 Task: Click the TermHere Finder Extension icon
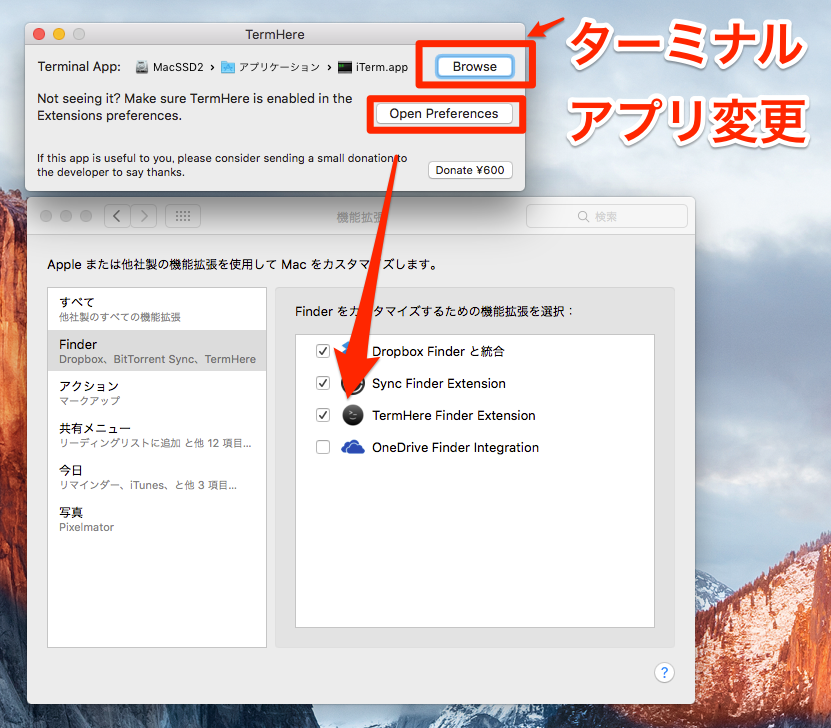coord(352,415)
